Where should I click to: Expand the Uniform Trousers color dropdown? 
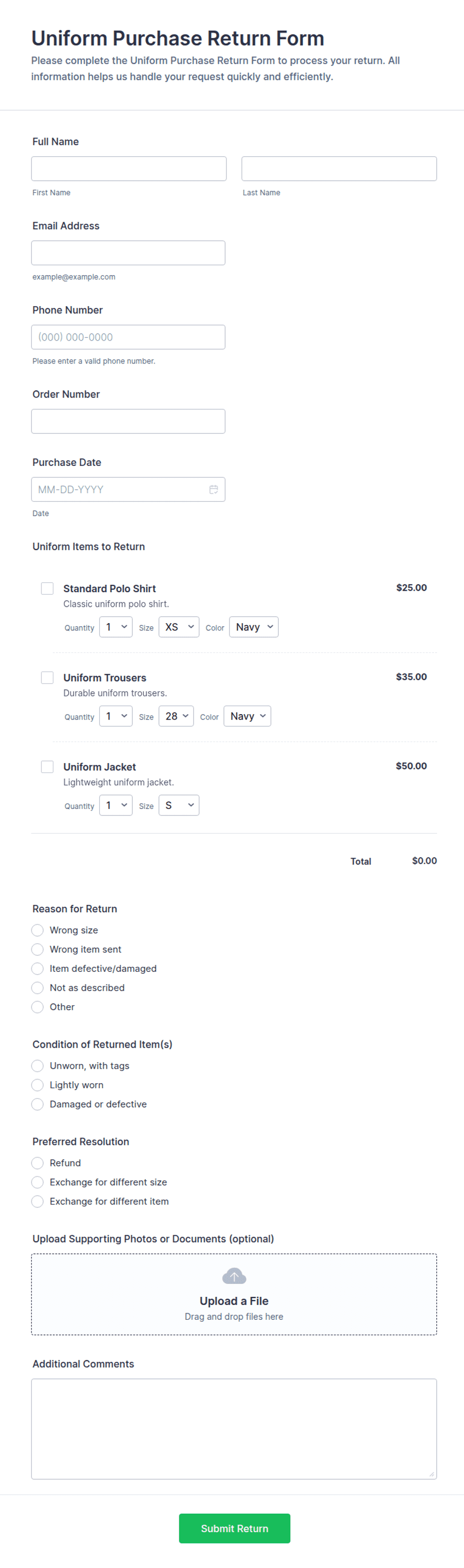[x=247, y=716]
